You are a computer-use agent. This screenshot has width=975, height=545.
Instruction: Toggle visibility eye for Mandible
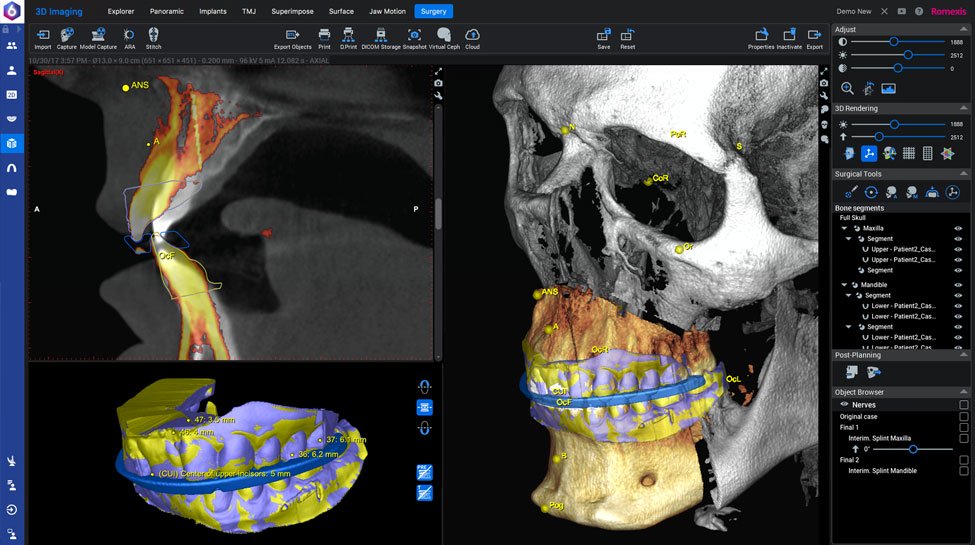[958, 285]
